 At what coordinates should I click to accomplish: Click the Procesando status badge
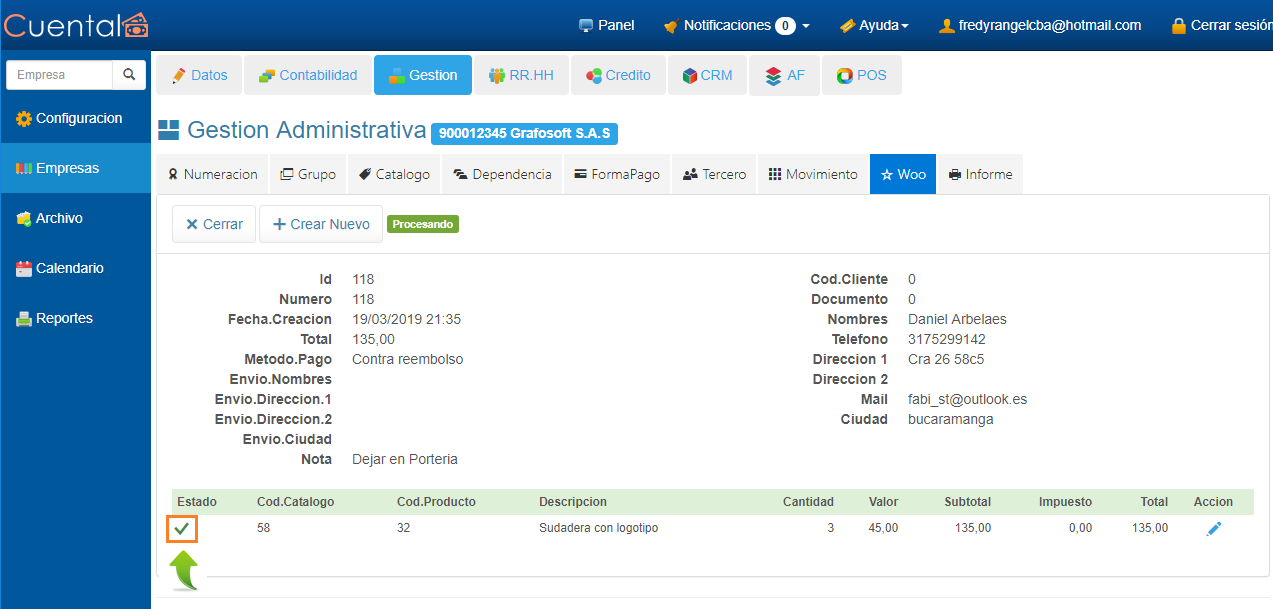(422, 224)
